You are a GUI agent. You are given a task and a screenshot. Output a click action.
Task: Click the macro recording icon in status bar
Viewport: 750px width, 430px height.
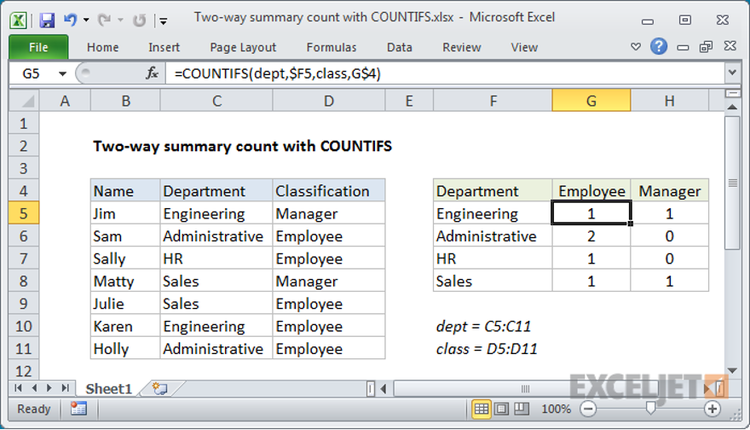(x=78, y=409)
